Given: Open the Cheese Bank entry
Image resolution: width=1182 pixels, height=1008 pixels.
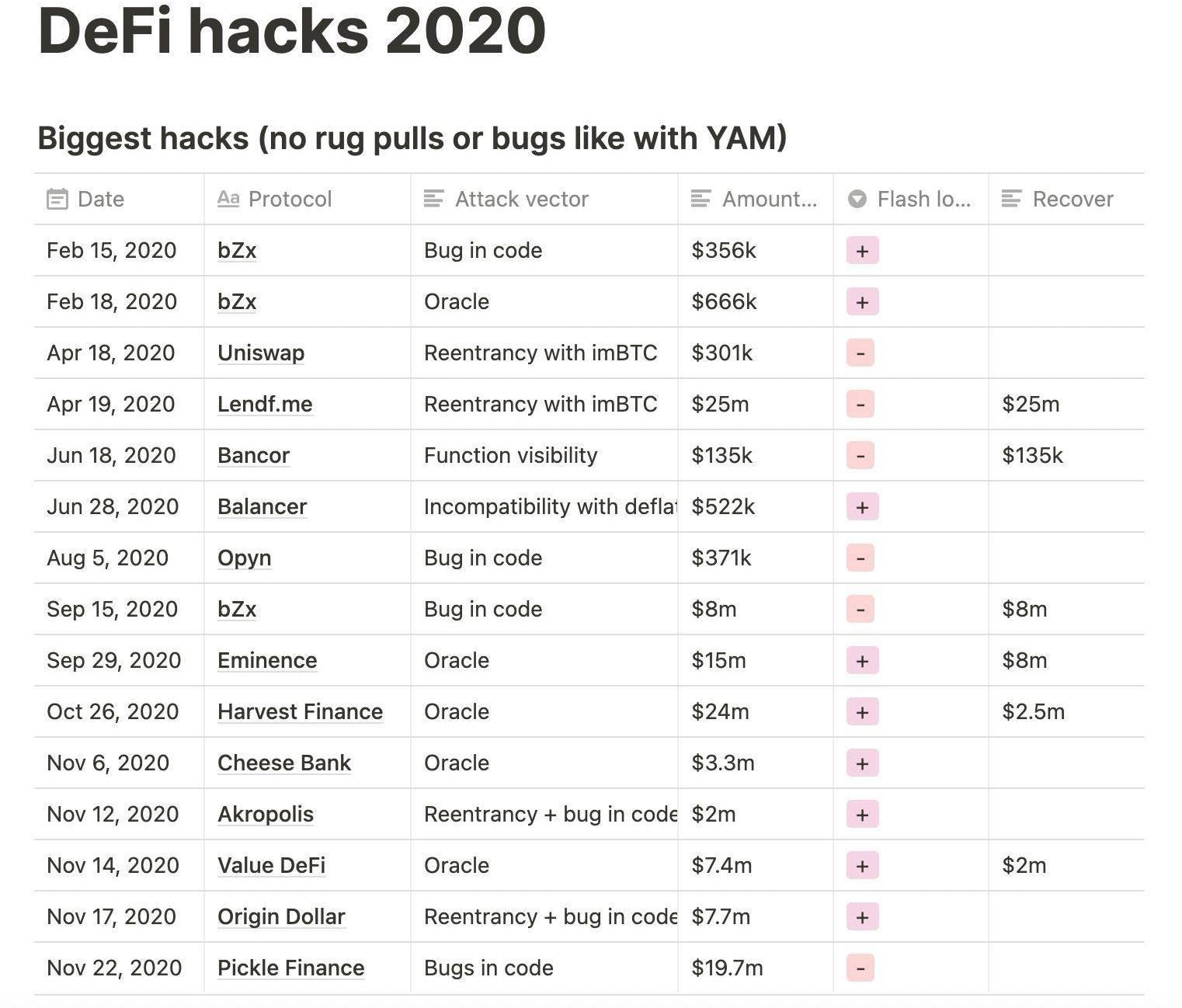Looking at the screenshot, I should tap(284, 763).
